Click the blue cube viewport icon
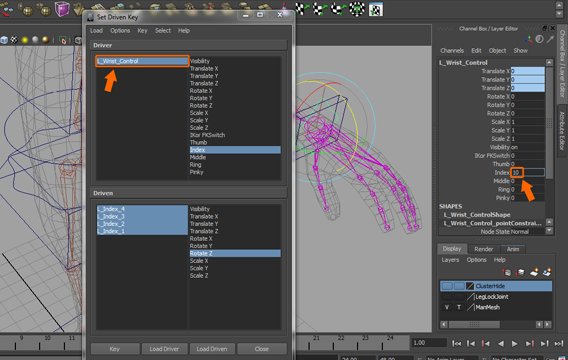The width and height of the screenshot is (568, 360). 4,40
